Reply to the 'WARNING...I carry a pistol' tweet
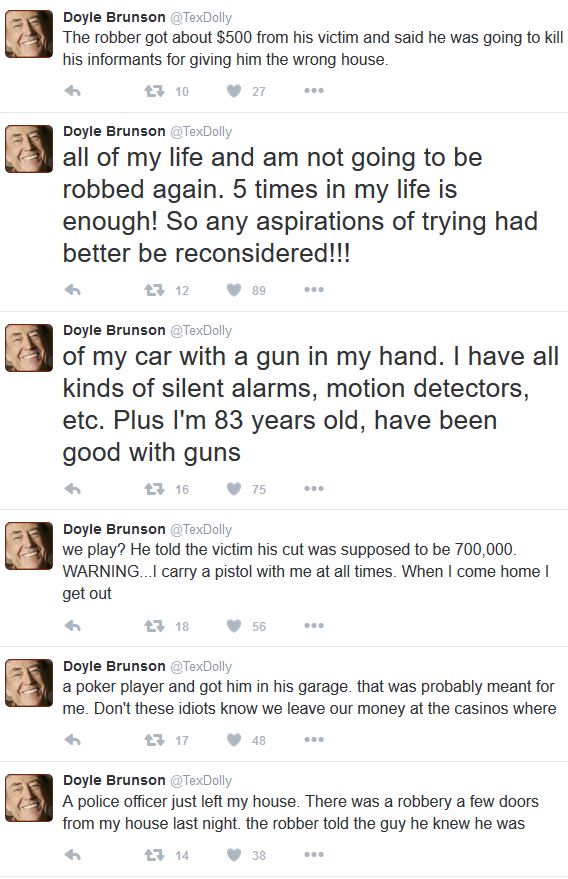568x879 pixels. pyautogui.click(x=73, y=626)
